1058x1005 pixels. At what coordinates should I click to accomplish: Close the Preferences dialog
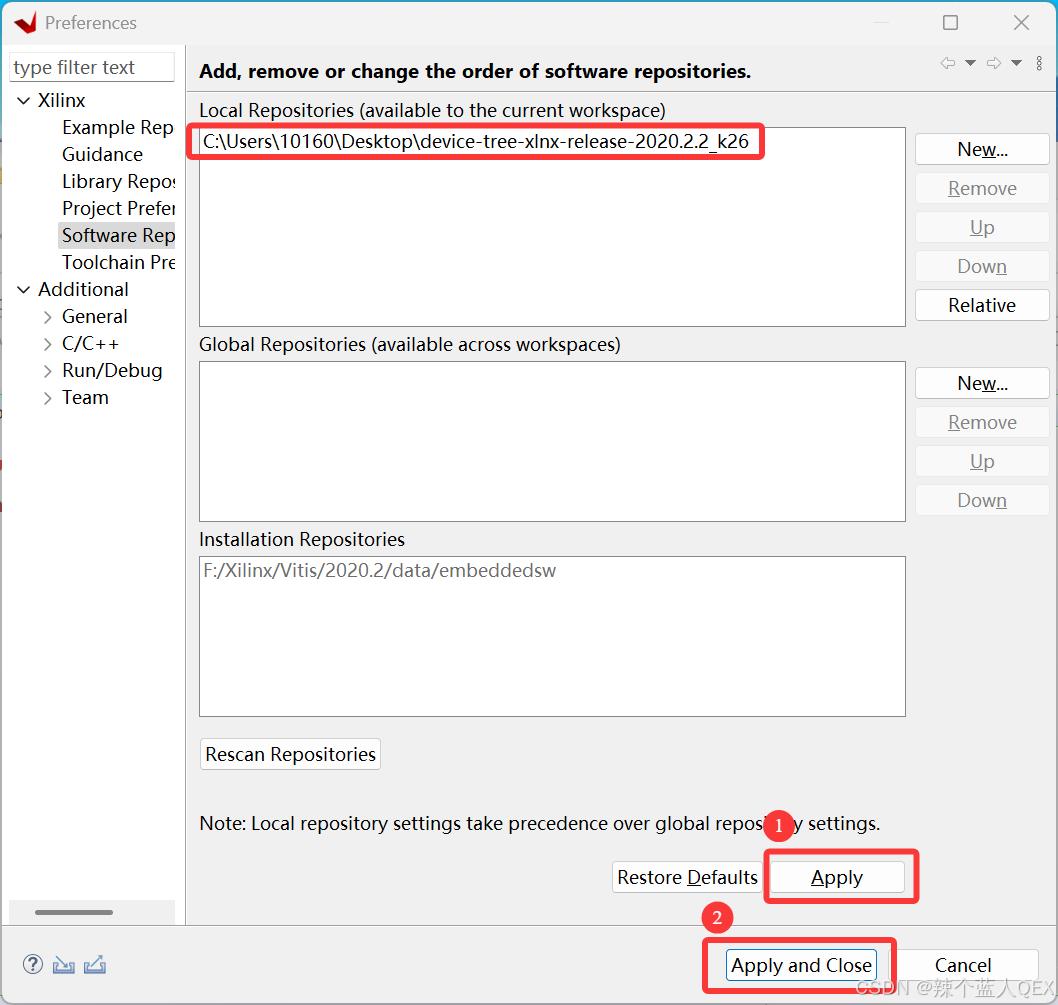tap(1021, 23)
